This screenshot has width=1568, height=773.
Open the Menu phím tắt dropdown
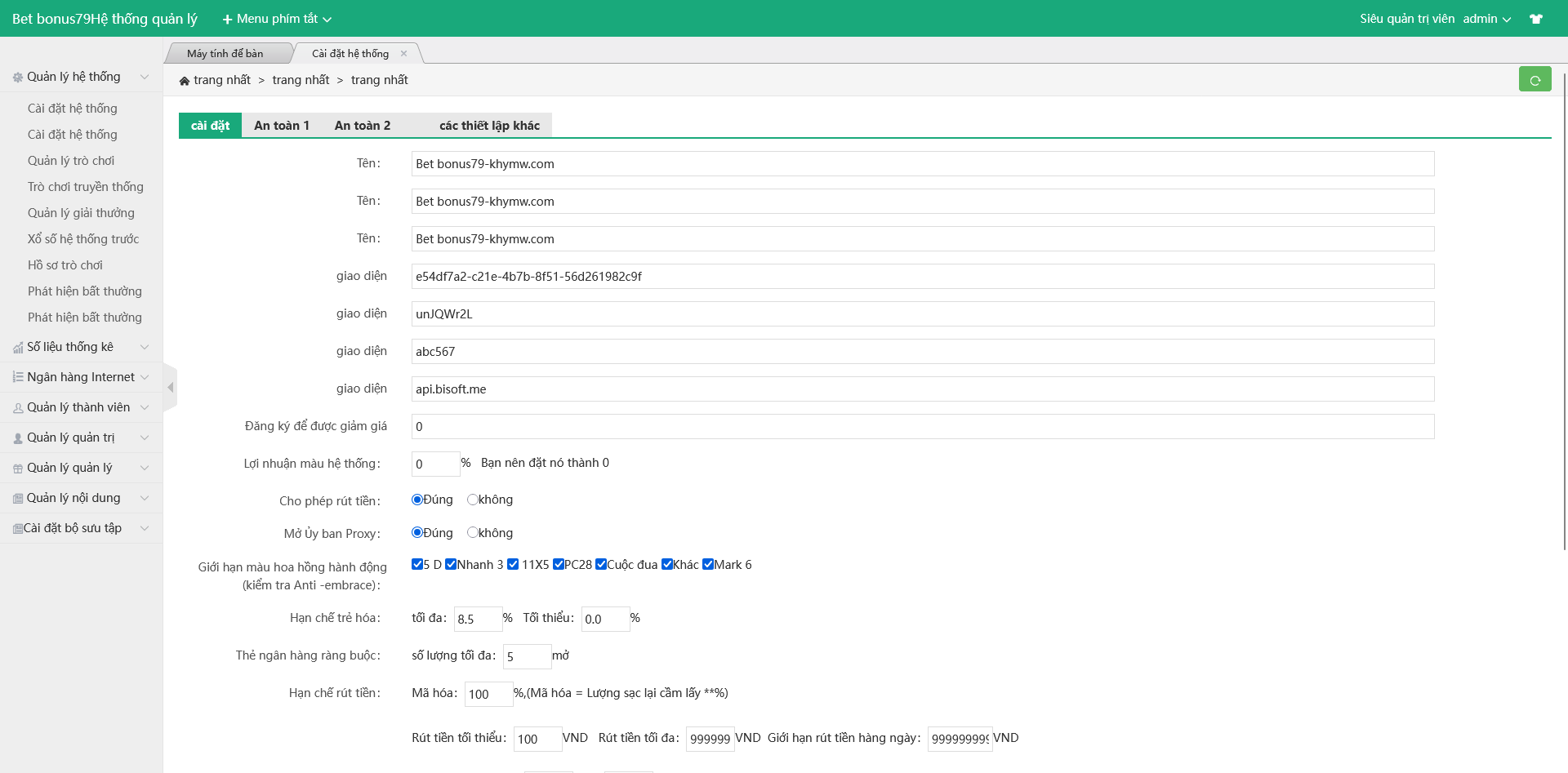click(277, 19)
